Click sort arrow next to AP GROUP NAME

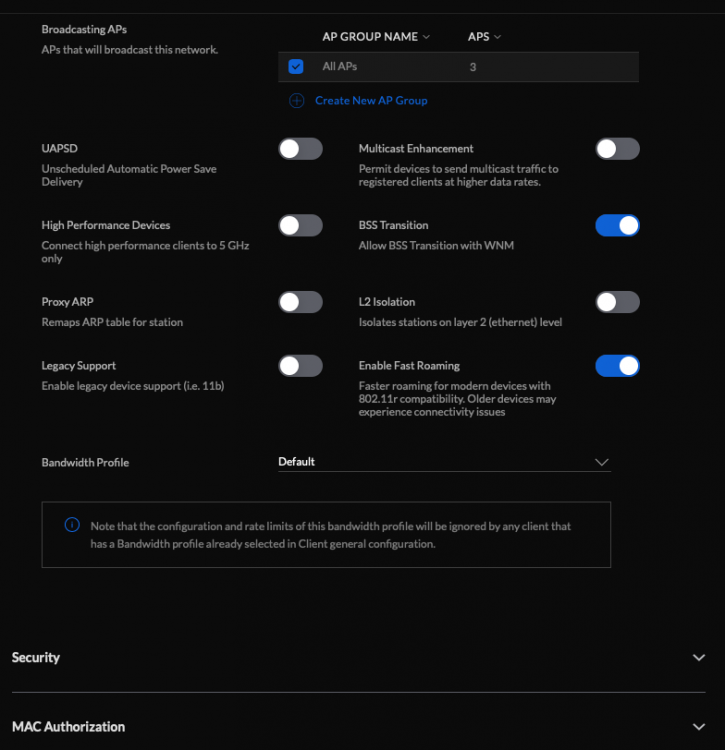click(x=427, y=37)
